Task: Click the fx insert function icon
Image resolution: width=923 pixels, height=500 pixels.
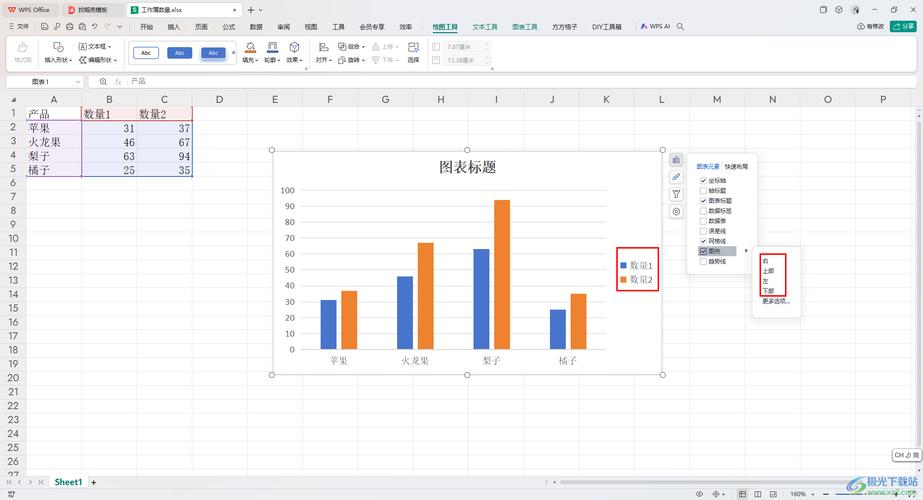Action: pos(118,82)
